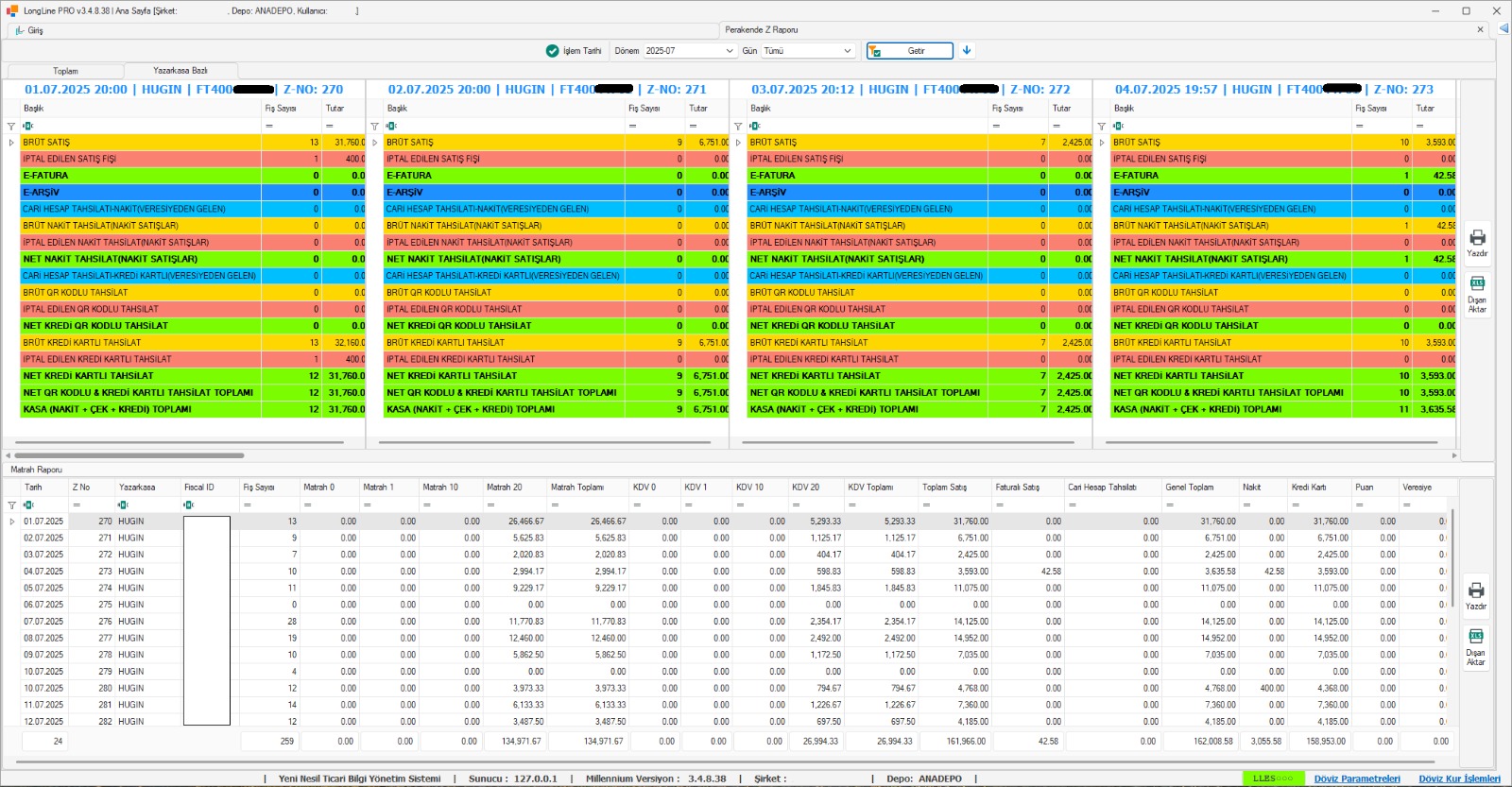The width and height of the screenshot is (1512, 787).
Task: Click the filter funnel in first Z-NO 270 panel
Action: tap(11, 126)
